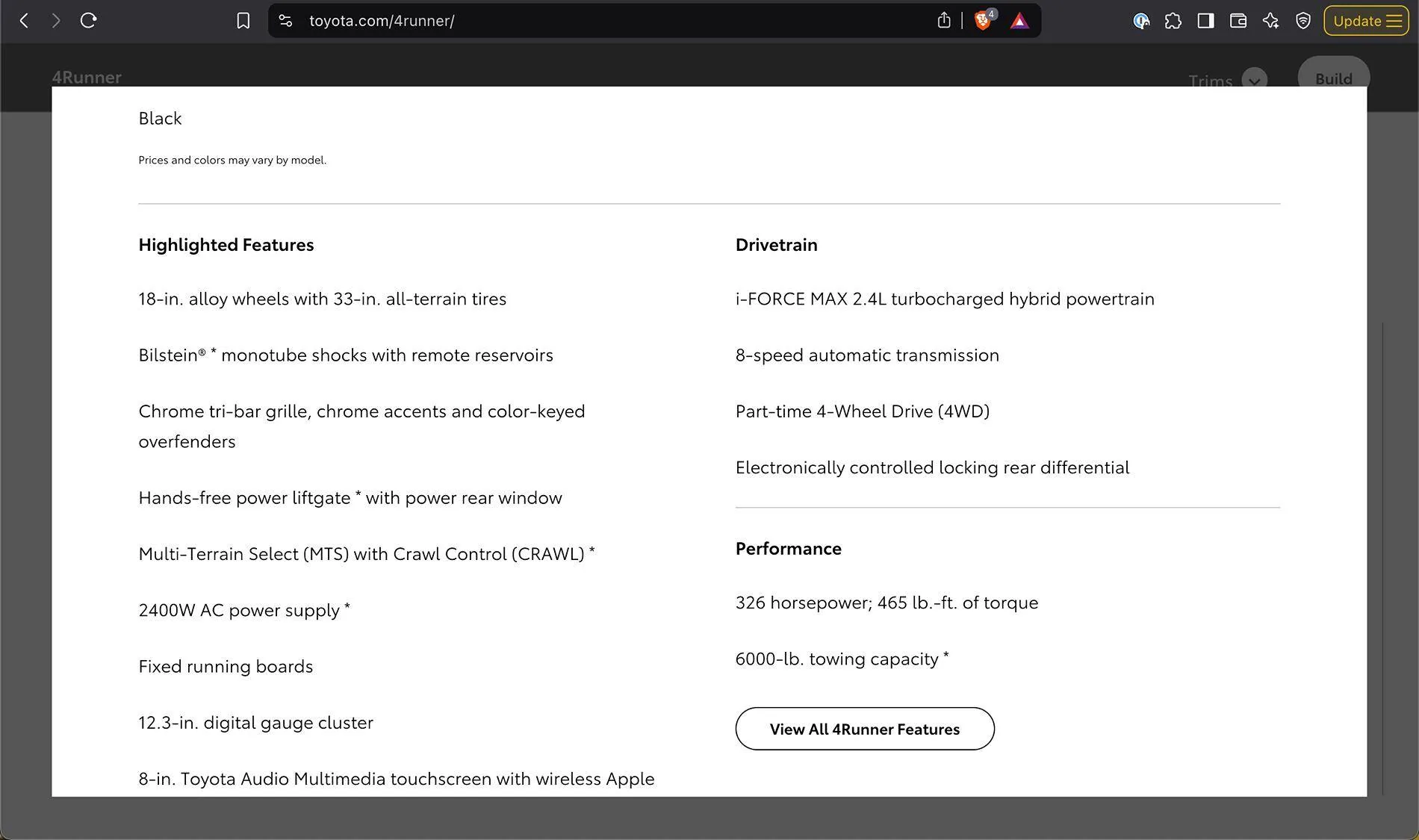Viewport: 1419px width, 840px height.
Task: Go back to the previous page
Action: click(24, 21)
